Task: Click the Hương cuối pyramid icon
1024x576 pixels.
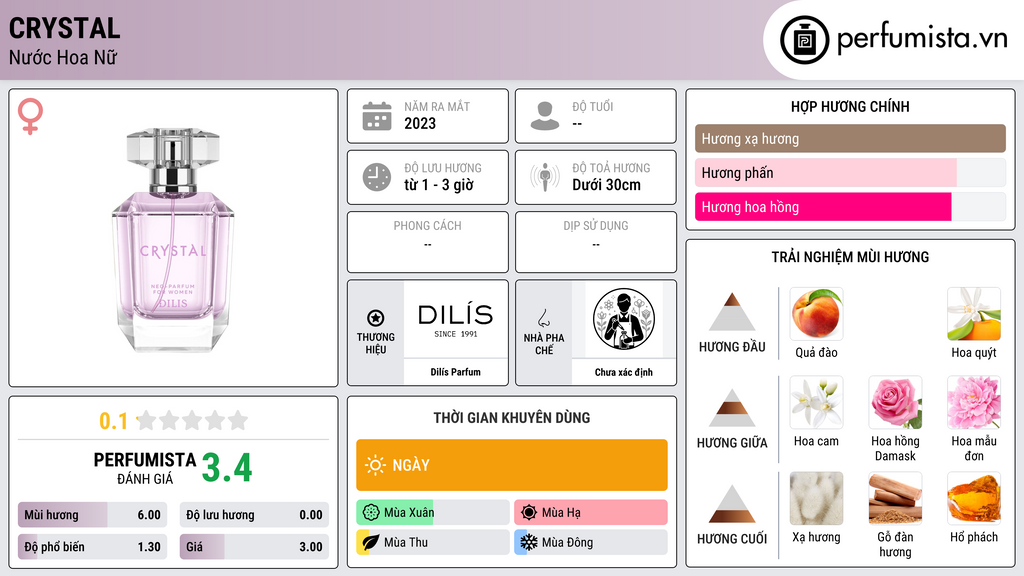Action: tap(732, 504)
